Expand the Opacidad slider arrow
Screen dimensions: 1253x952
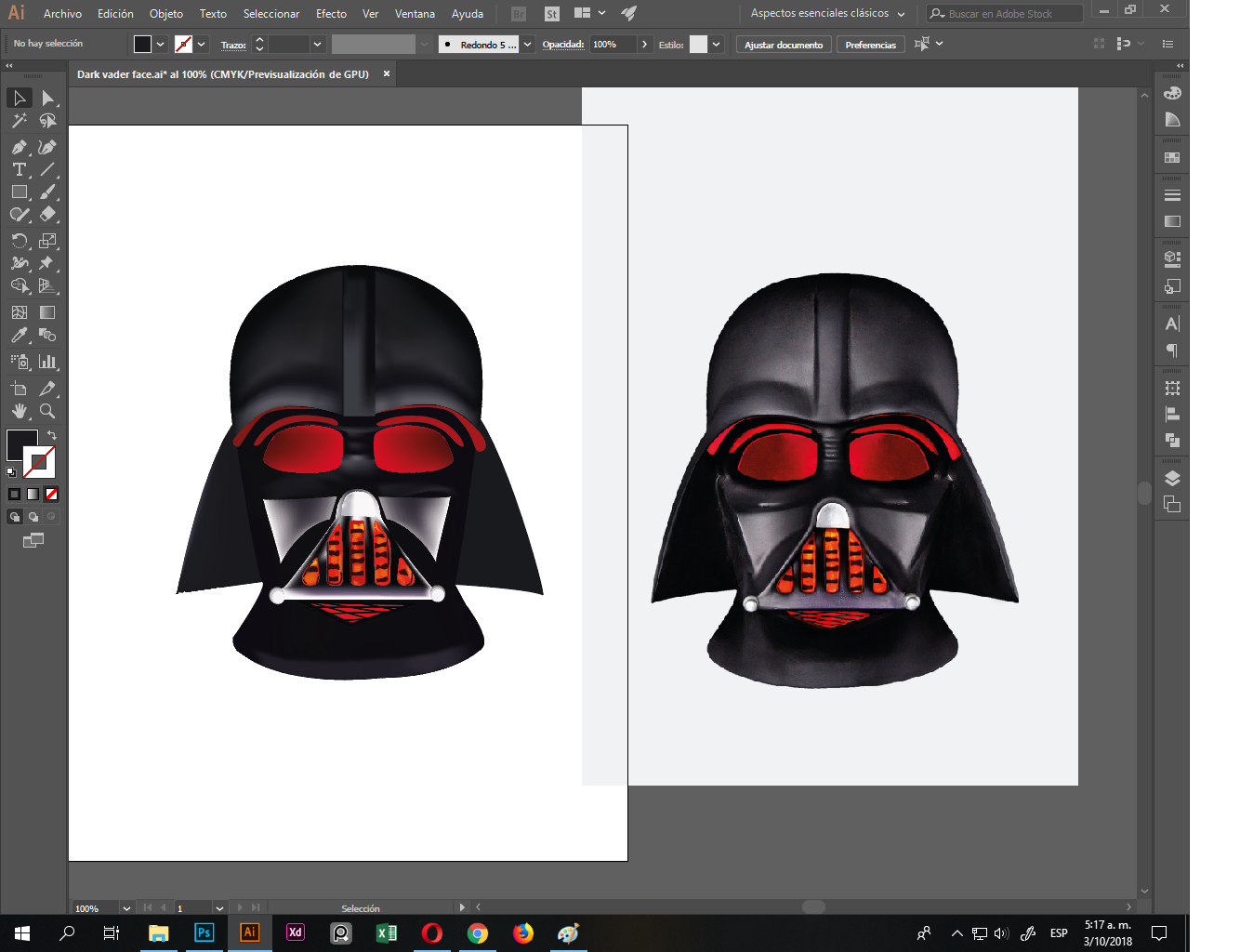[x=644, y=44]
